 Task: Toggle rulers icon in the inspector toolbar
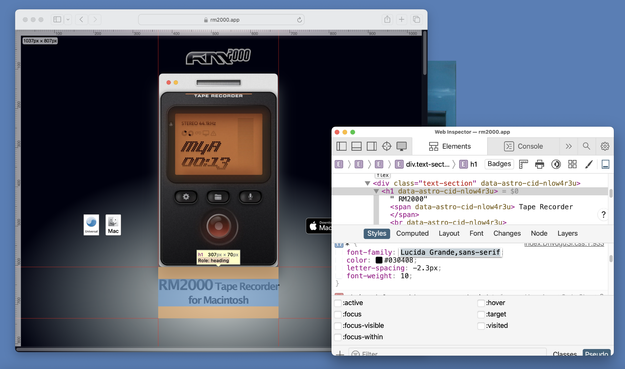tap(523, 164)
